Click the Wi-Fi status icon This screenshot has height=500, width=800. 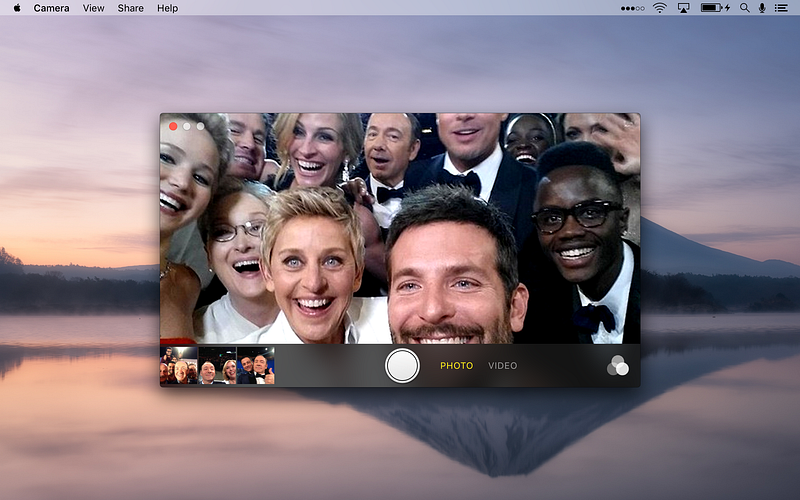click(660, 8)
